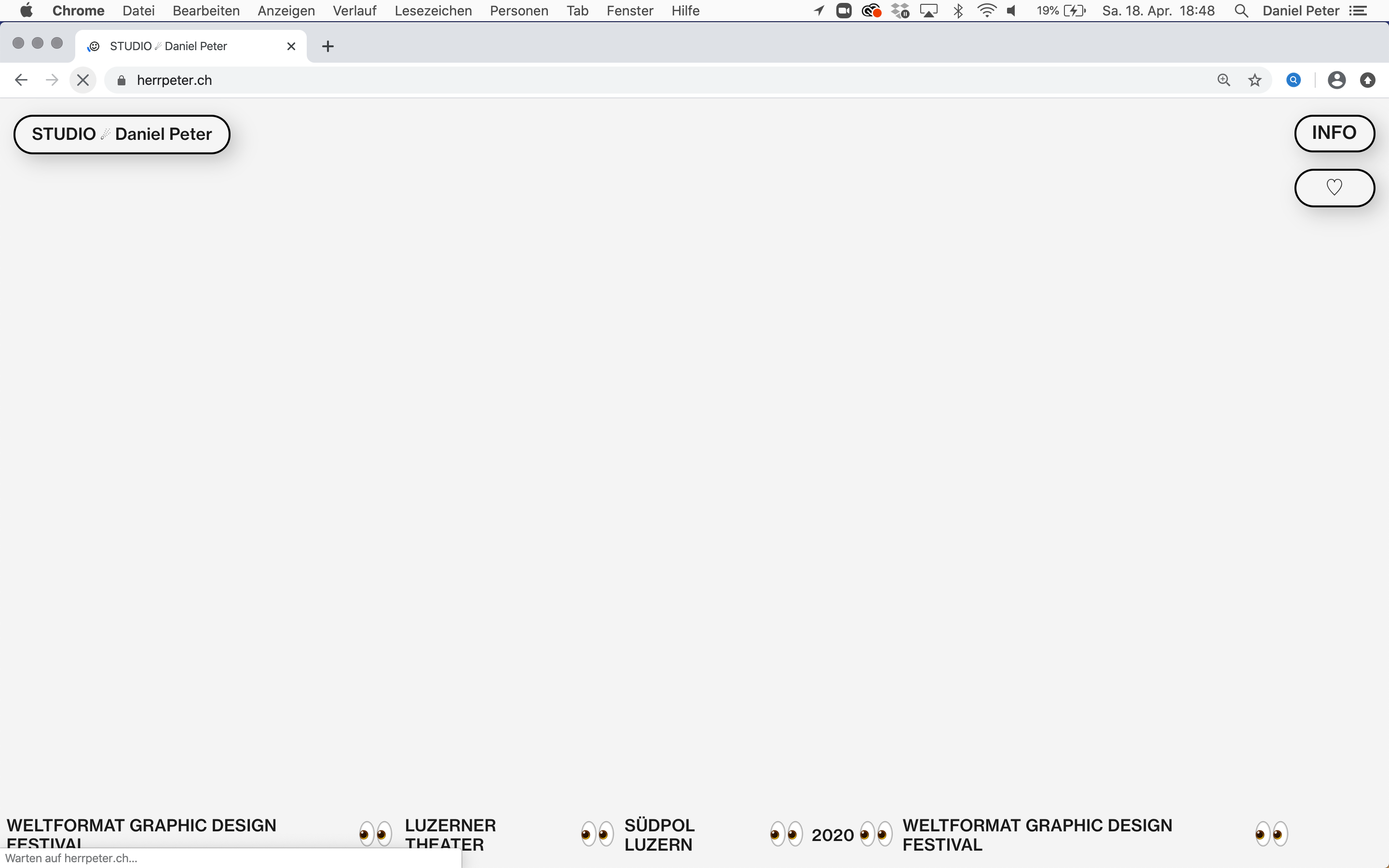Click the STUDIO Daniel Peter logo button
Viewport: 1389px width, 868px height.
pos(122,135)
